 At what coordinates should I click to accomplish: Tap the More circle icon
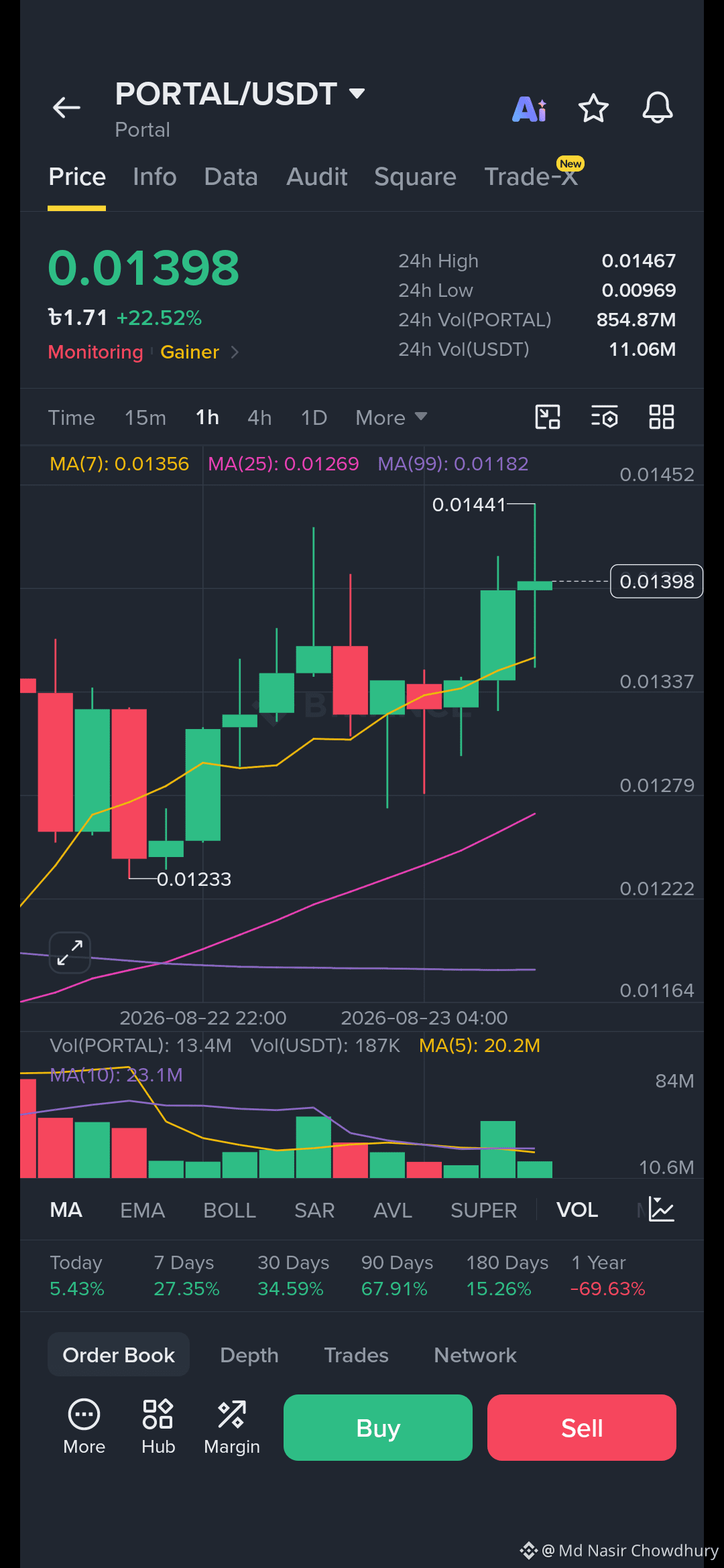point(84,1427)
